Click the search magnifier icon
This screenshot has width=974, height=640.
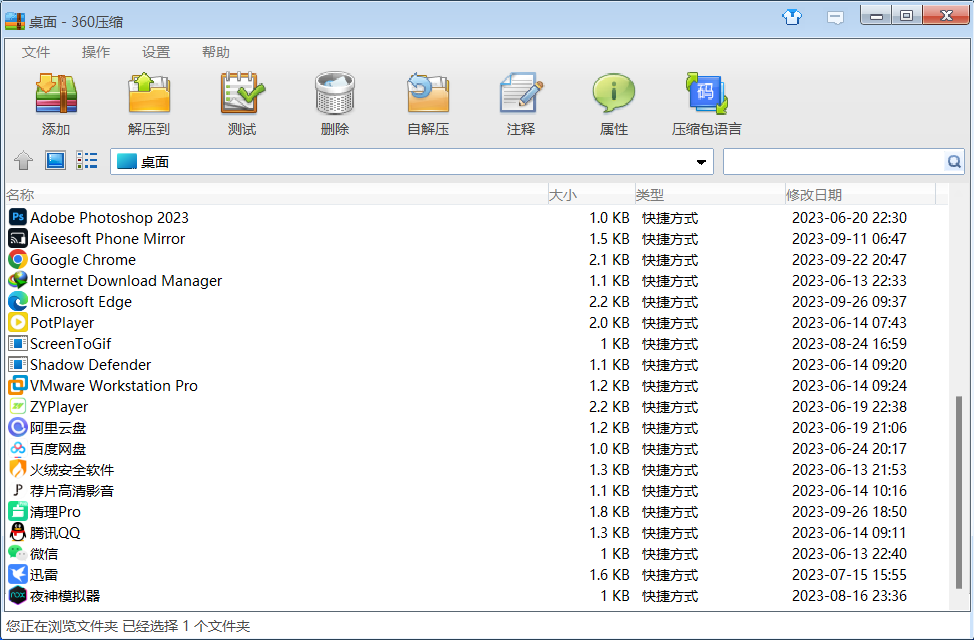[954, 162]
